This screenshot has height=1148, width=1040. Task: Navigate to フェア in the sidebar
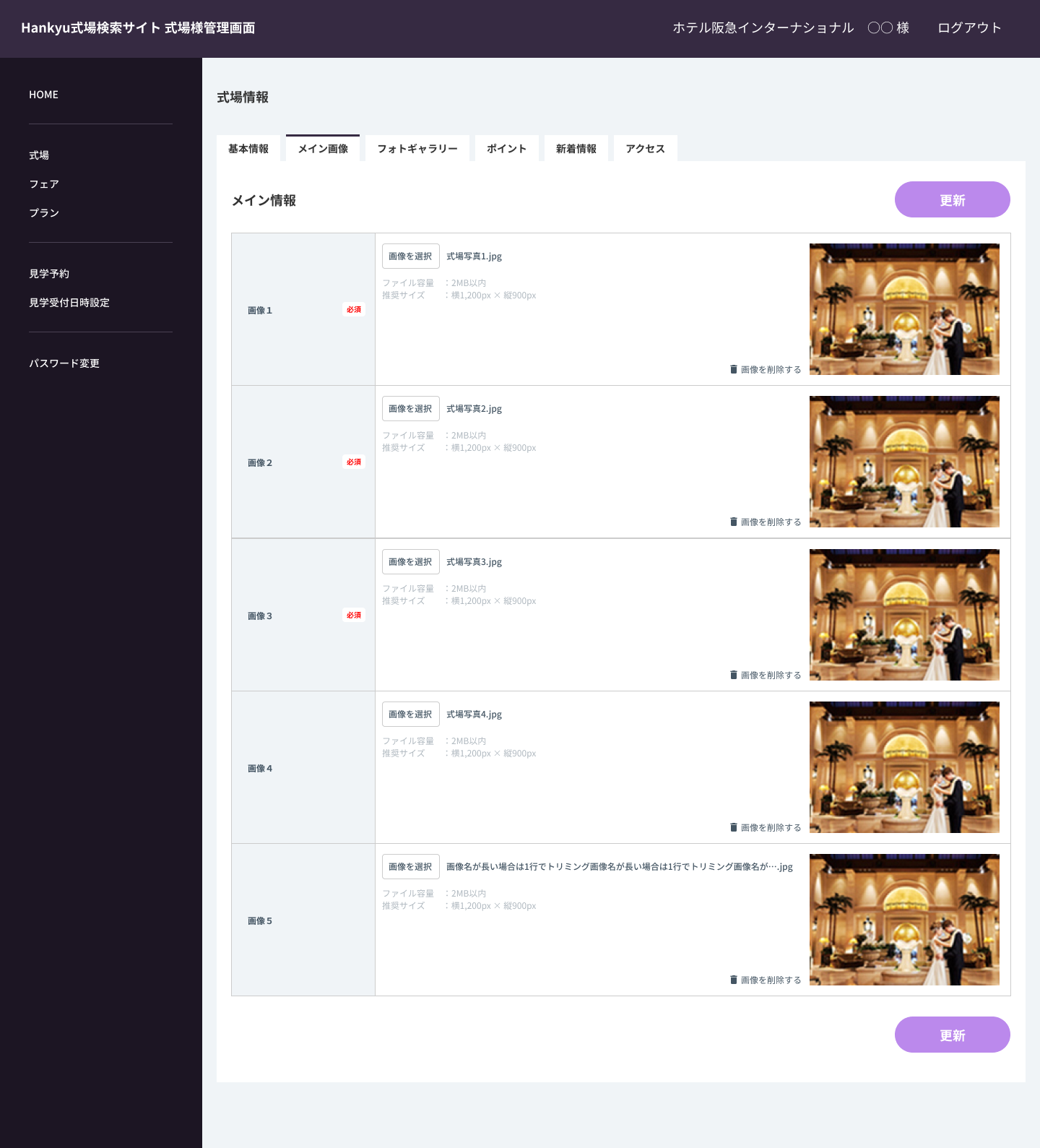pyautogui.click(x=44, y=184)
